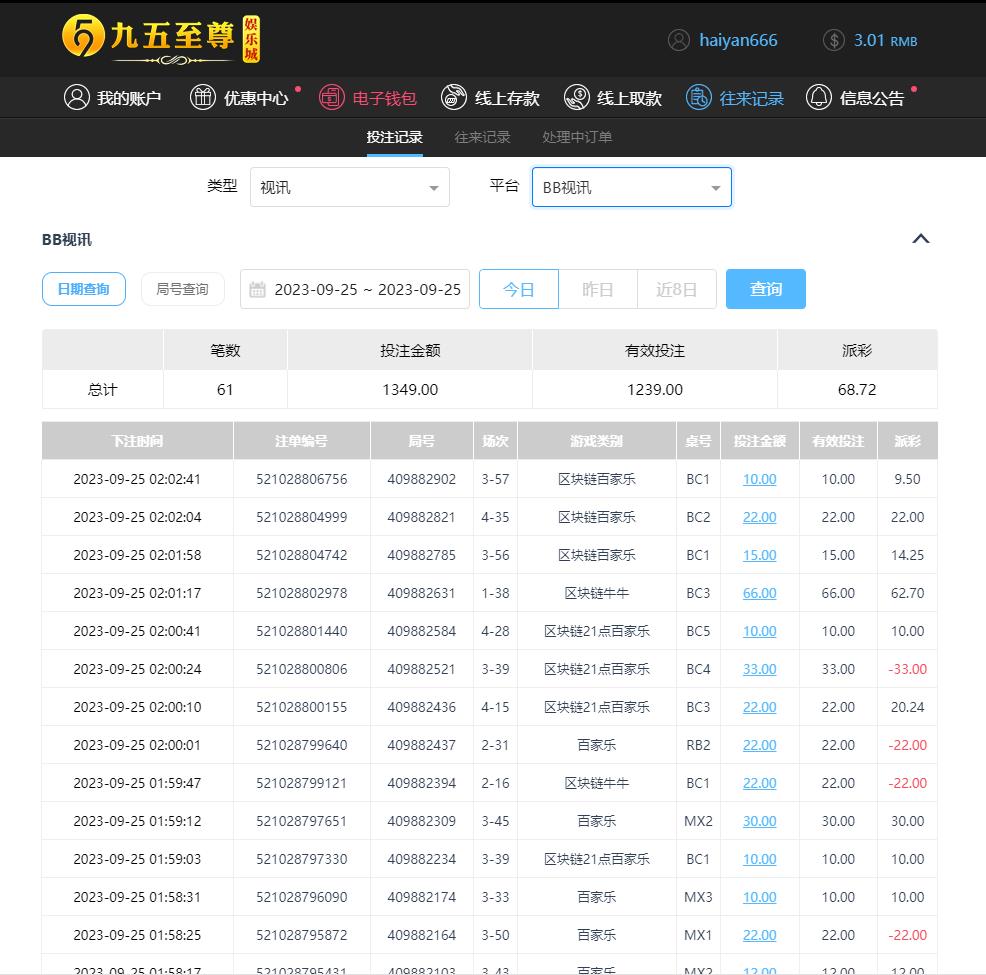Switch to 局号查询 query mode

[x=182, y=289]
